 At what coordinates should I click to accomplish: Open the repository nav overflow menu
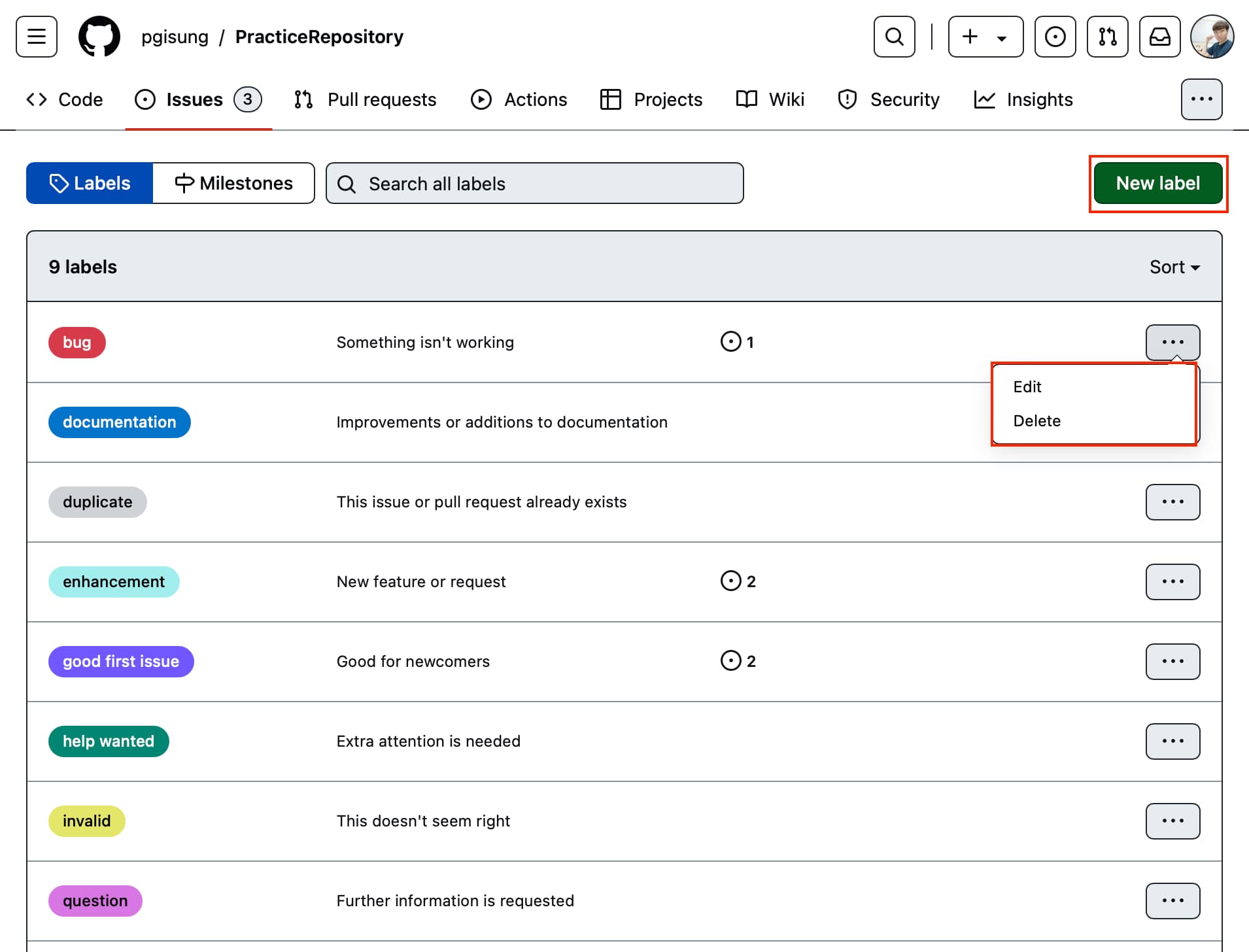pos(1201,99)
